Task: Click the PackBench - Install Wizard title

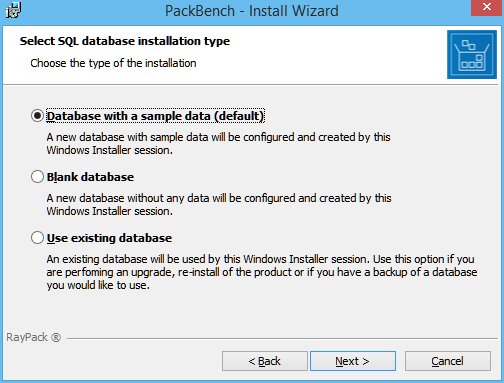Action: pyautogui.click(x=252, y=11)
